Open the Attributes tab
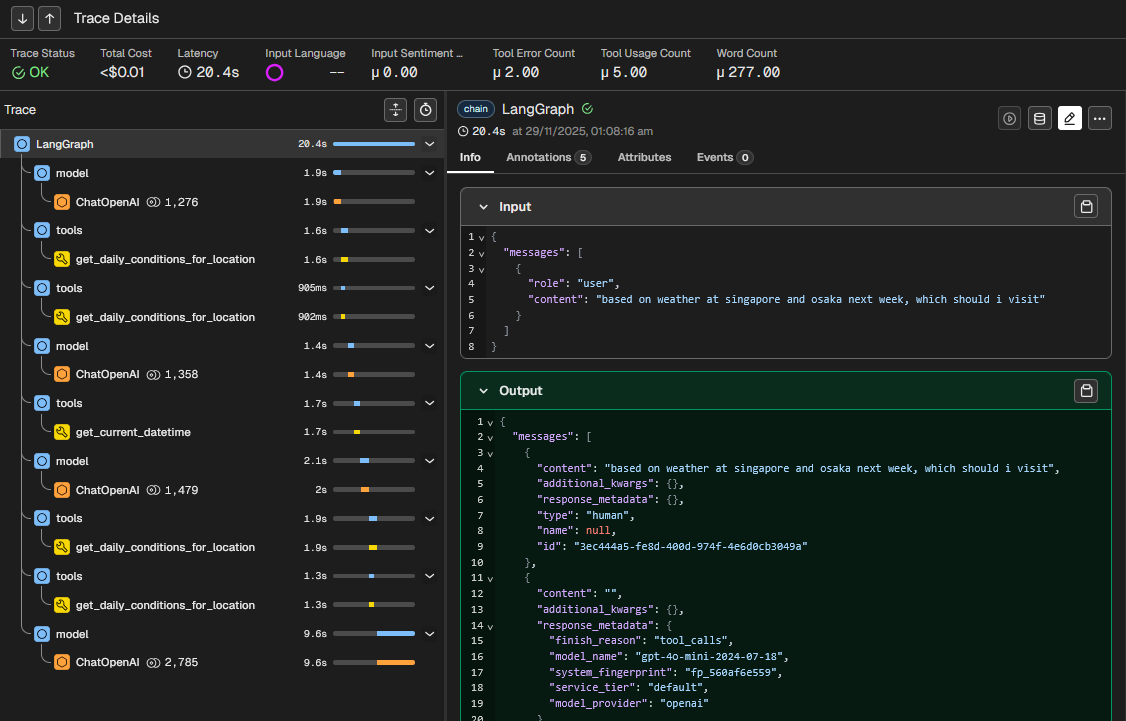This screenshot has width=1126, height=721. pyautogui.click(x=644, y=157)
